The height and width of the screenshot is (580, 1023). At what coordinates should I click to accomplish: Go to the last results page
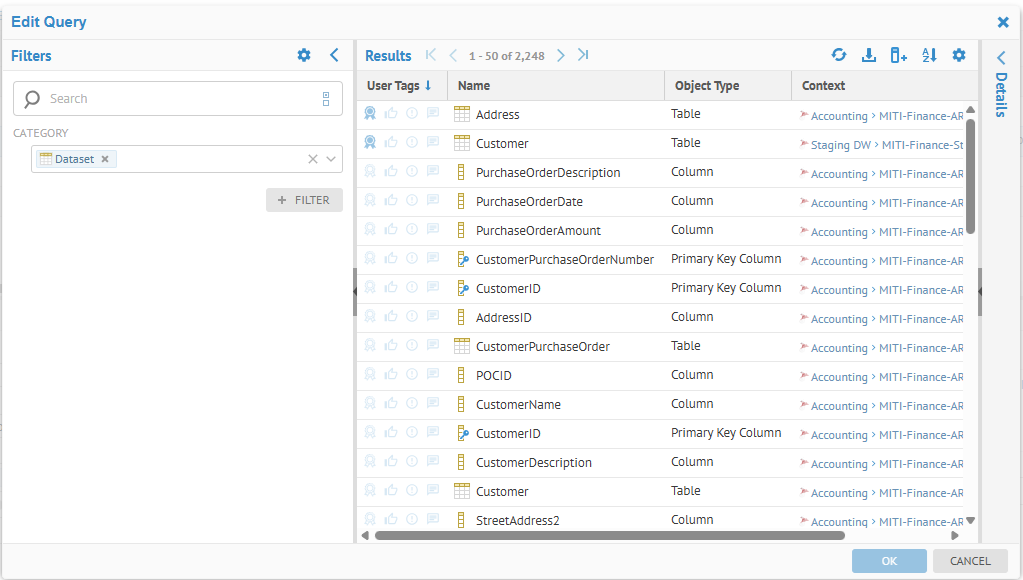coord(583,56)
